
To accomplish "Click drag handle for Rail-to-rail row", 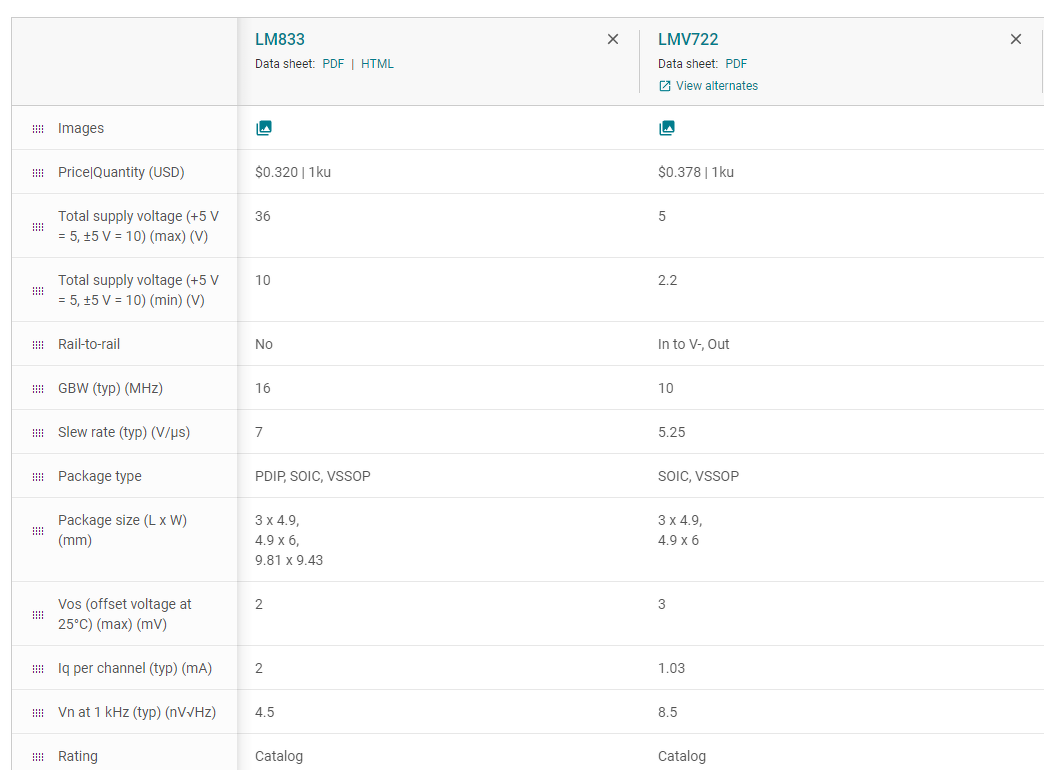I will pos(38,344).
